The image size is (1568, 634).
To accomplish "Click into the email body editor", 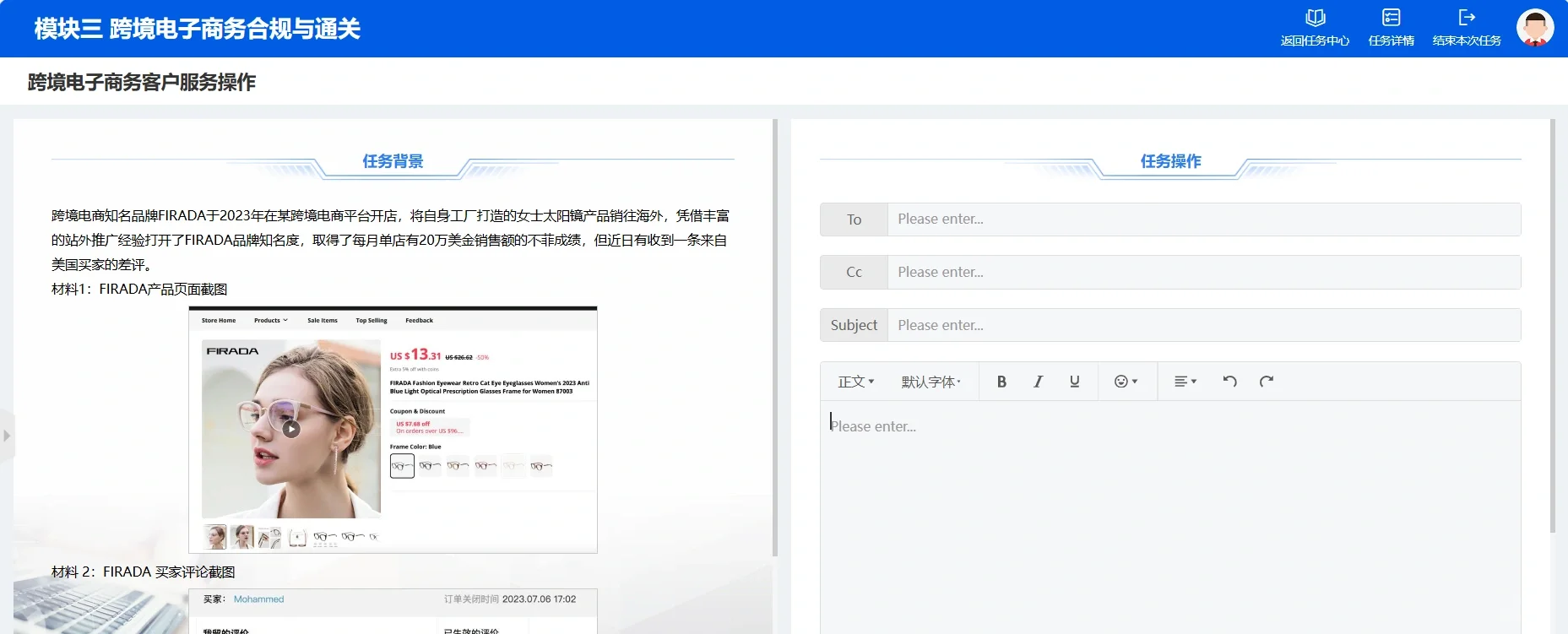I will (1170, 517).
